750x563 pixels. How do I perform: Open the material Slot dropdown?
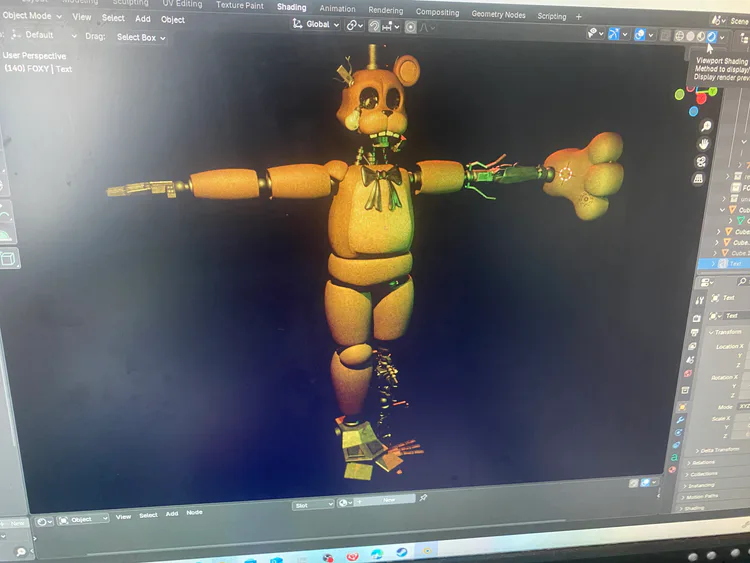tap(313, 505)
